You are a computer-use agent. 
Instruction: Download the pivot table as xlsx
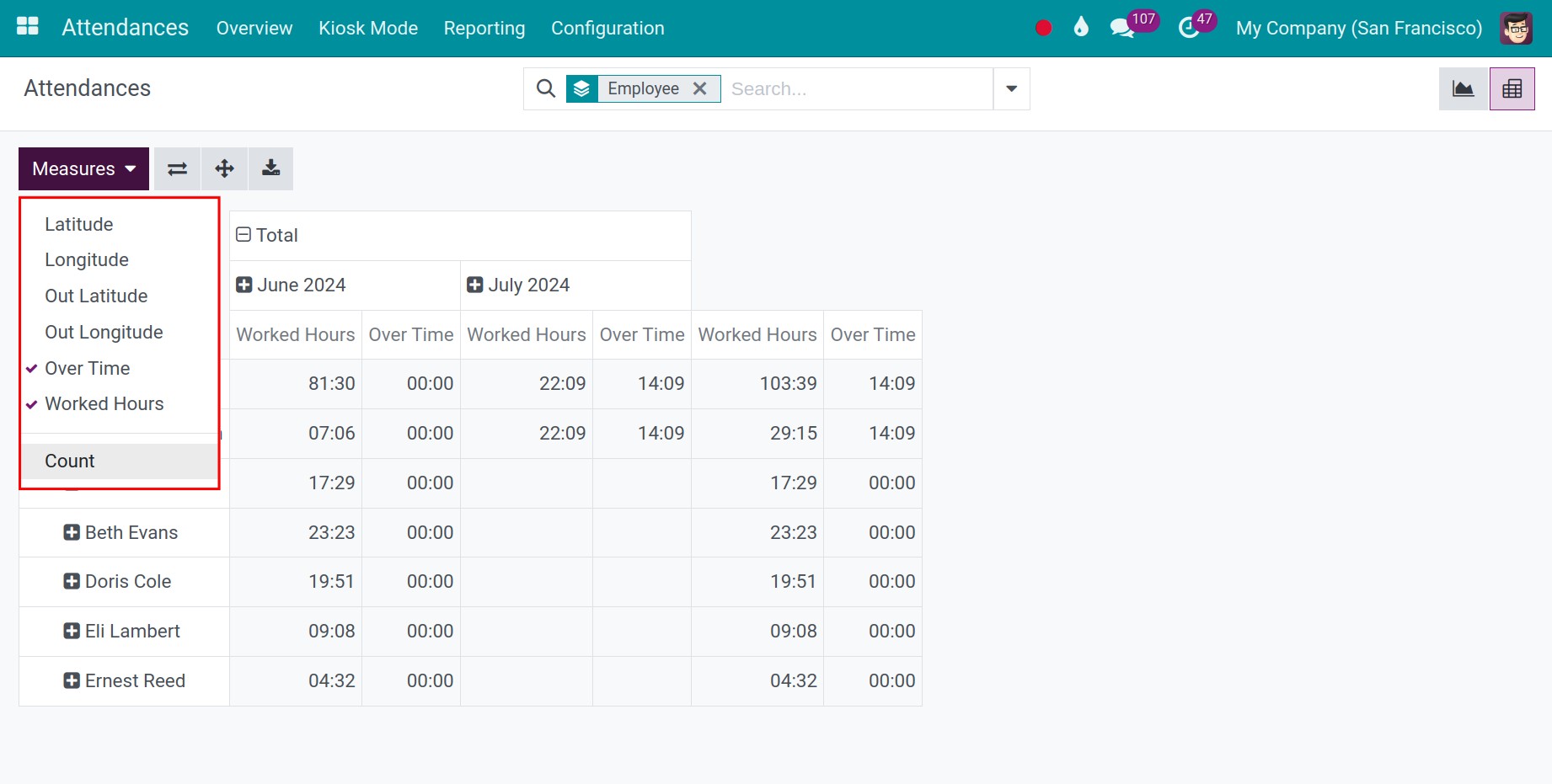click(270, 168)
